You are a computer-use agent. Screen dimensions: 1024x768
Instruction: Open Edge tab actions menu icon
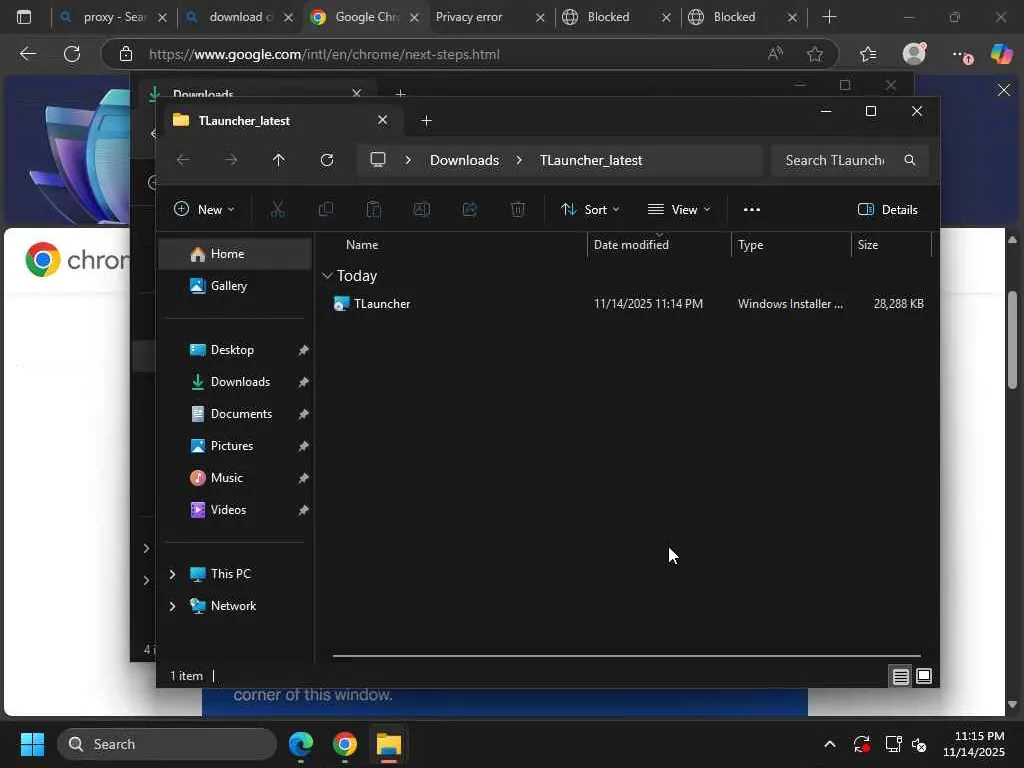coord(24,17)
